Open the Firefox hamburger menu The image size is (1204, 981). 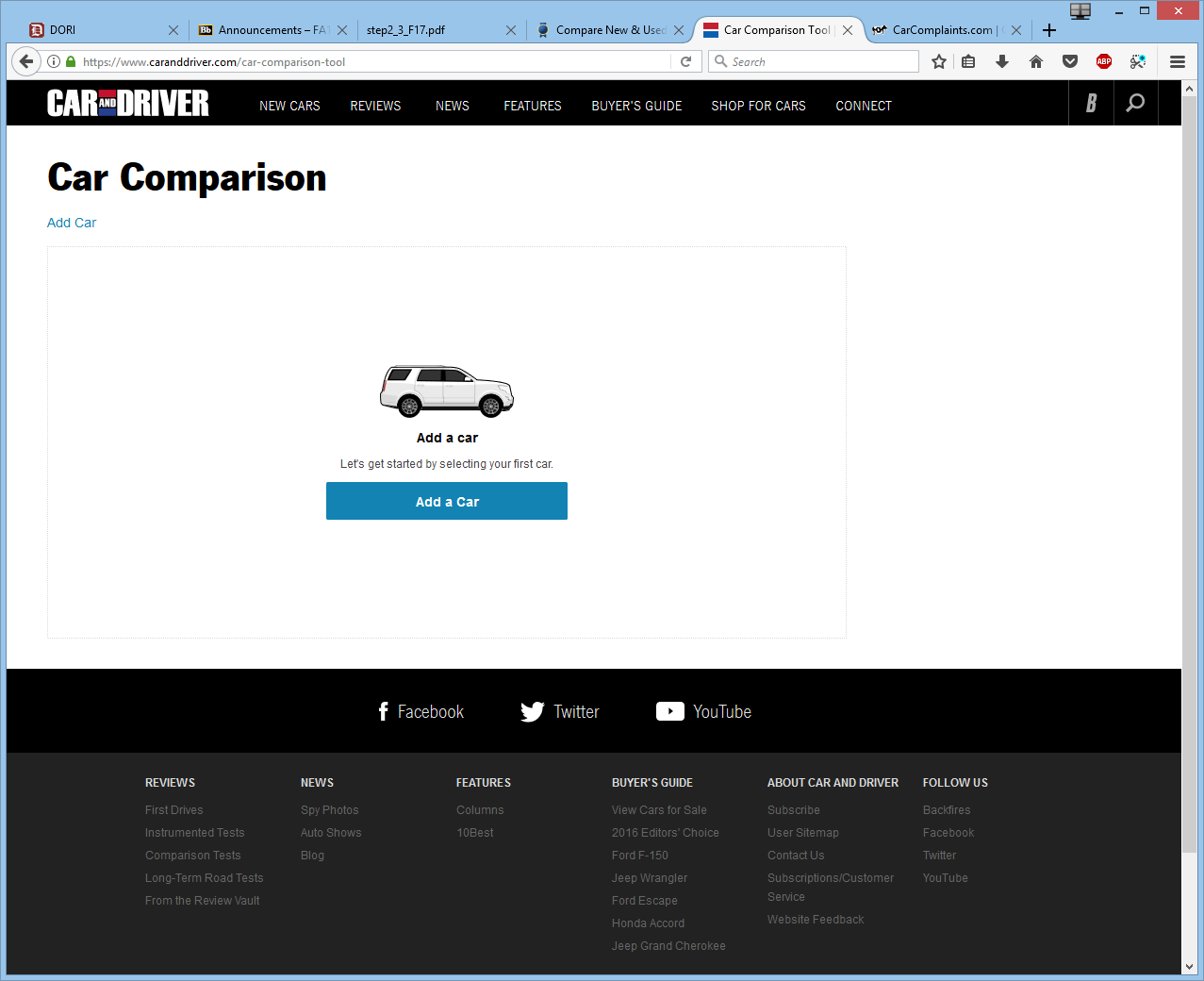[x=1178, y=61]
